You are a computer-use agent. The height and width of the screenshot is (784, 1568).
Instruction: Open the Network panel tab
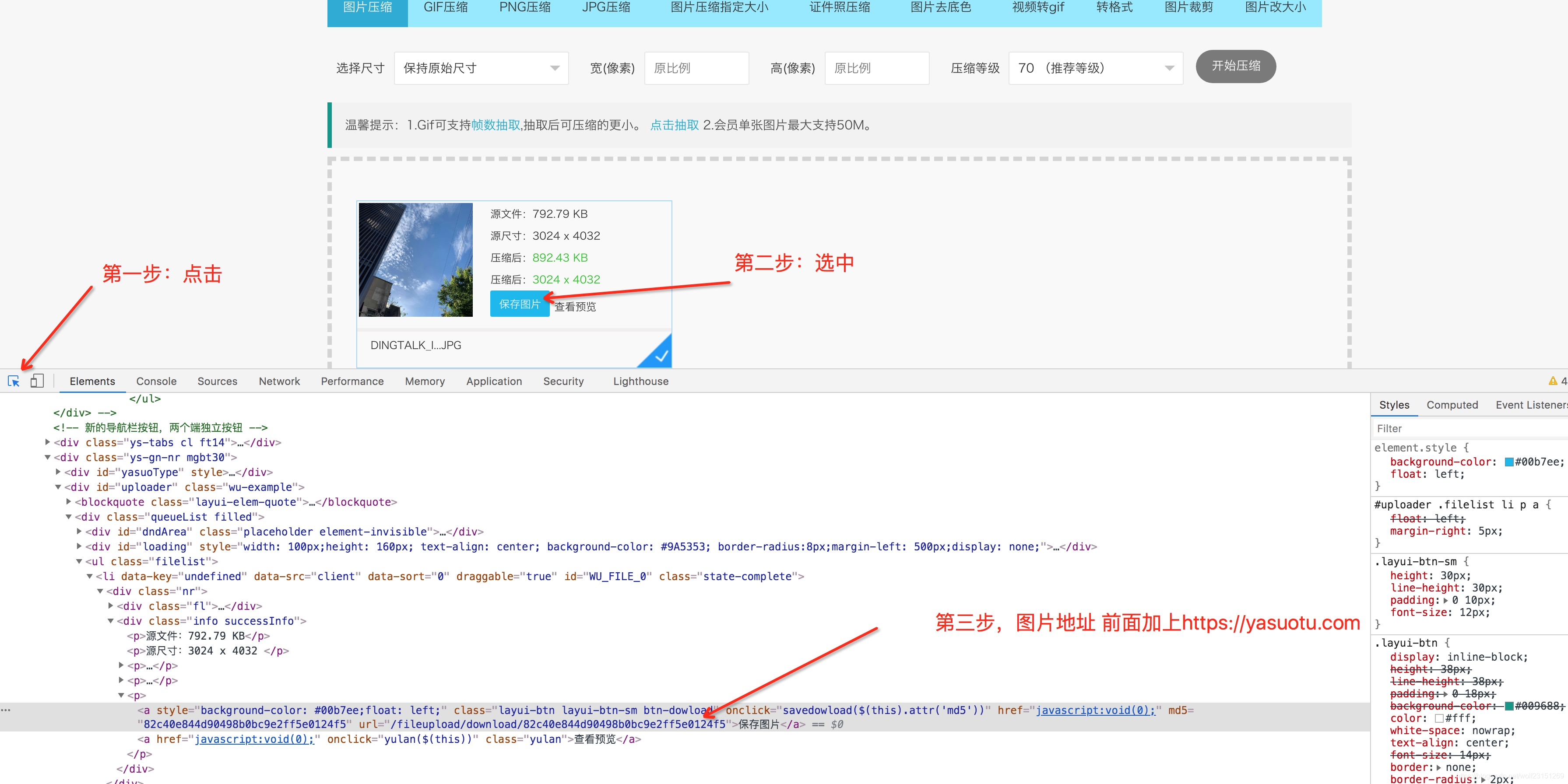279,381
